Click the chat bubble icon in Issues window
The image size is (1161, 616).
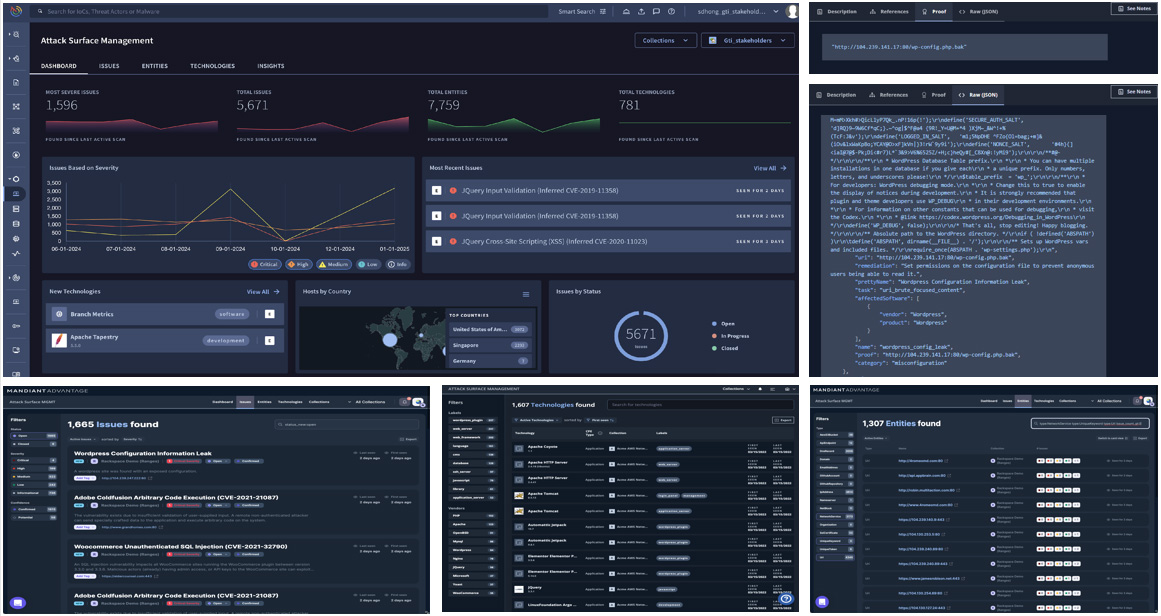coord(18,603)
